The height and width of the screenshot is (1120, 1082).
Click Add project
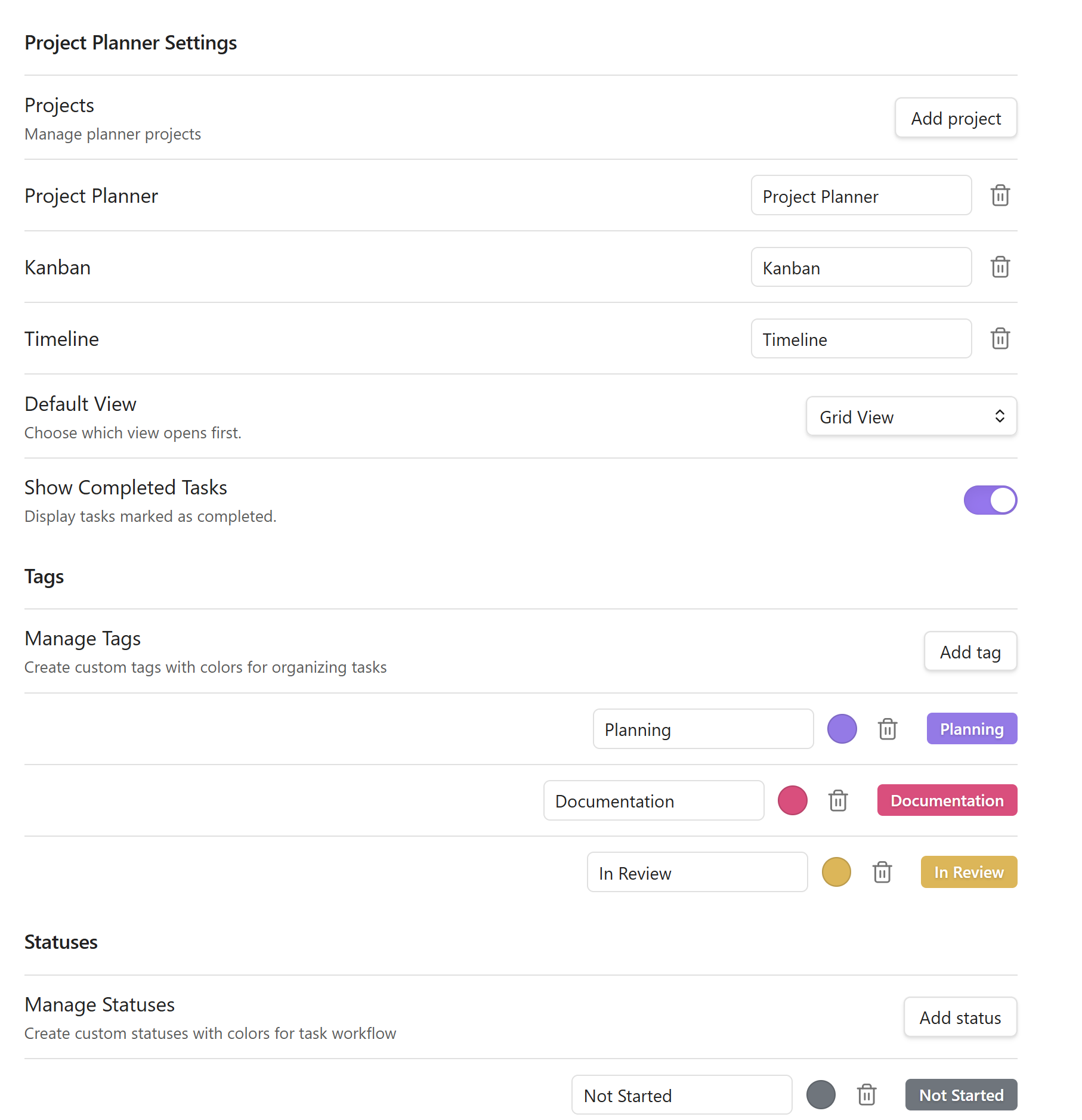[x=955, y=117]
